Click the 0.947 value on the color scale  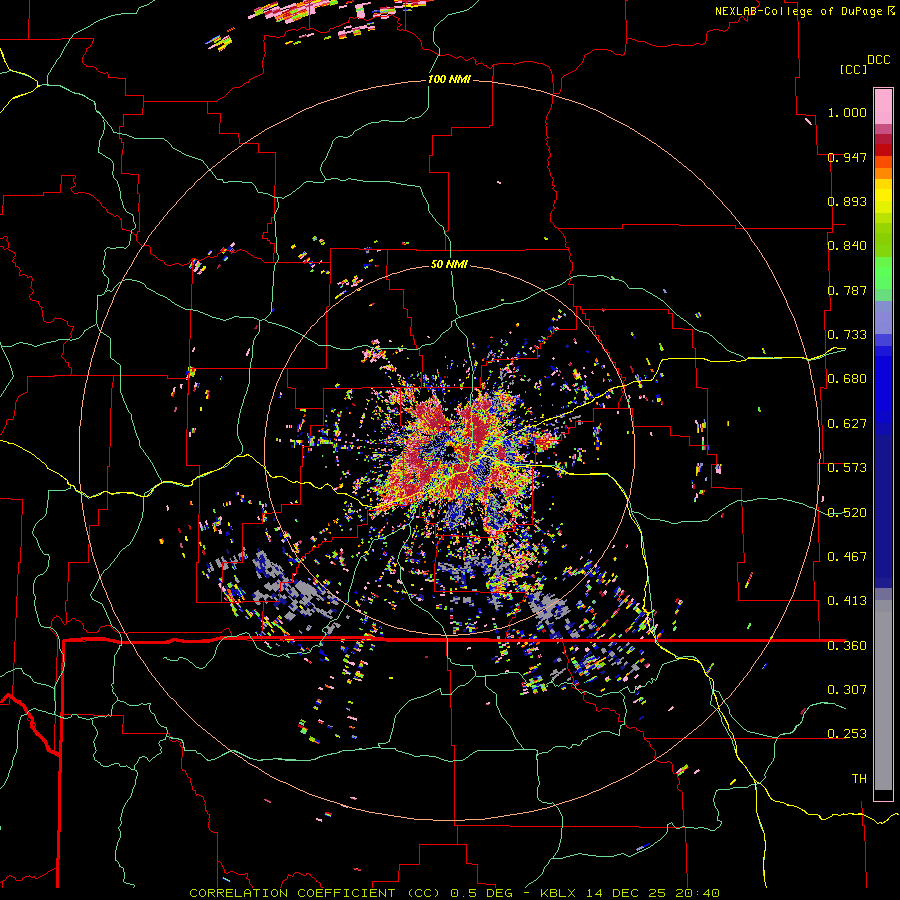[847, 157]
